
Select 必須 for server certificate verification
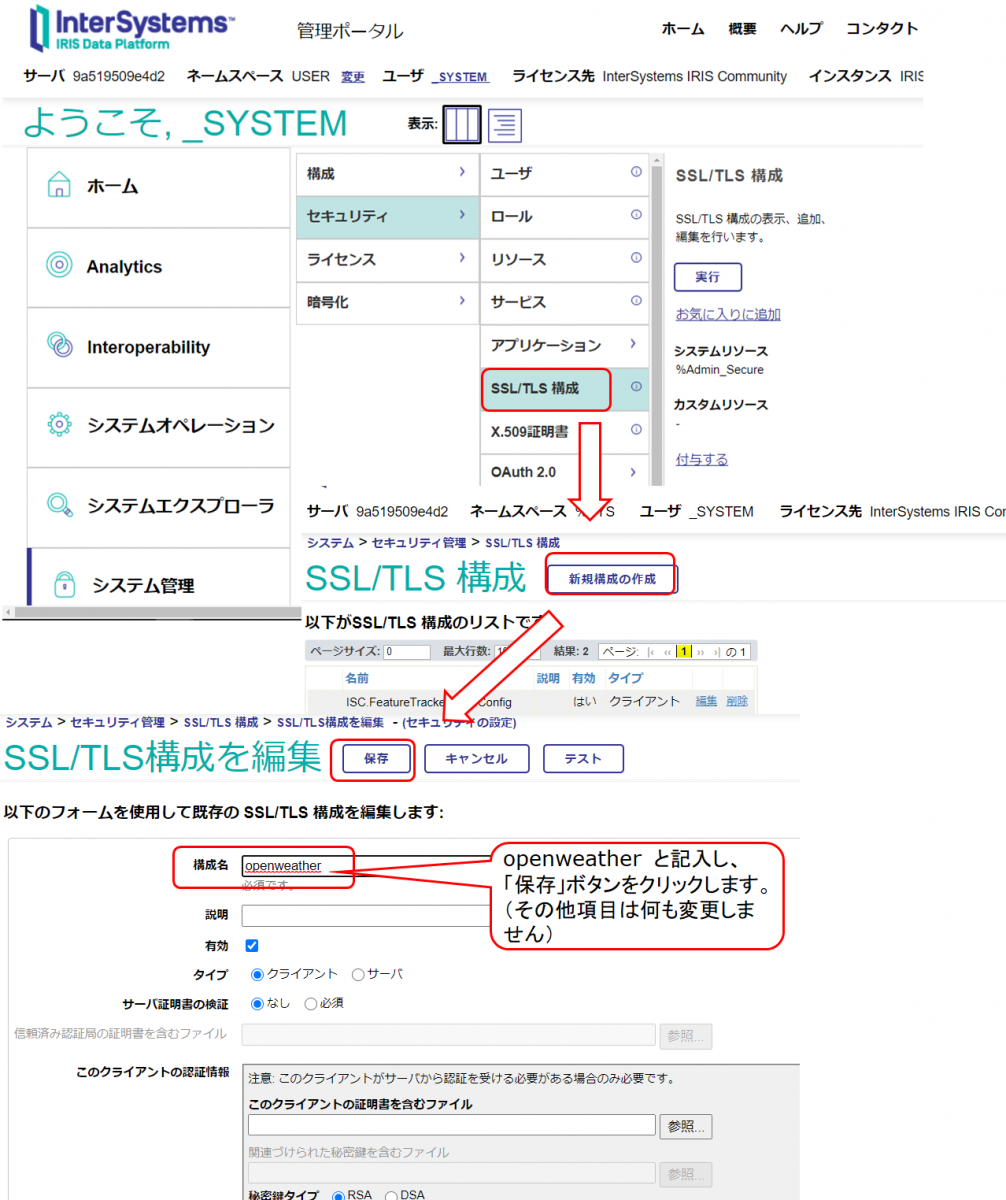click(x=310, y=1003)
